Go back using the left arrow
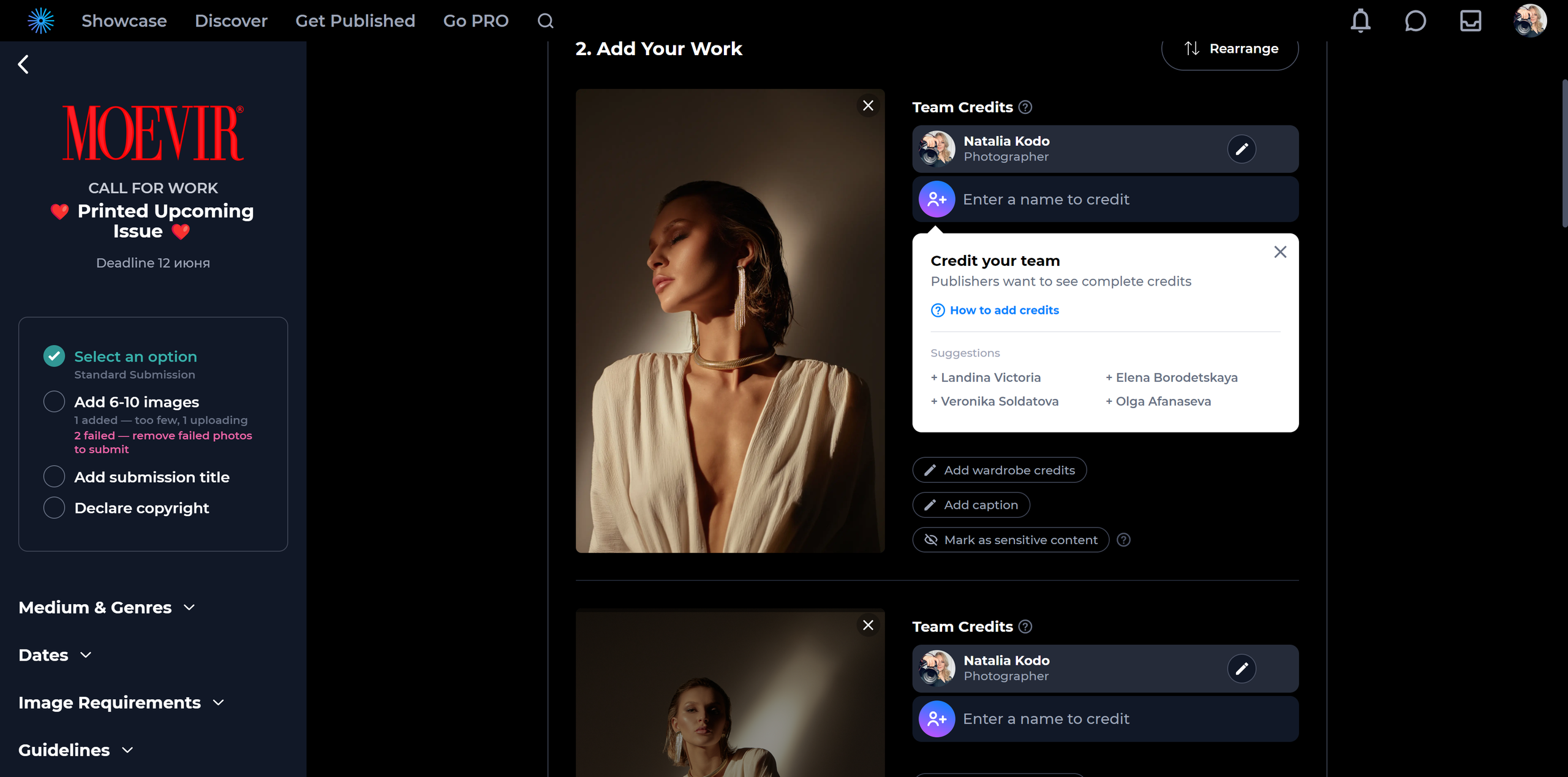 pyautogui.click(x=23, y=64)
